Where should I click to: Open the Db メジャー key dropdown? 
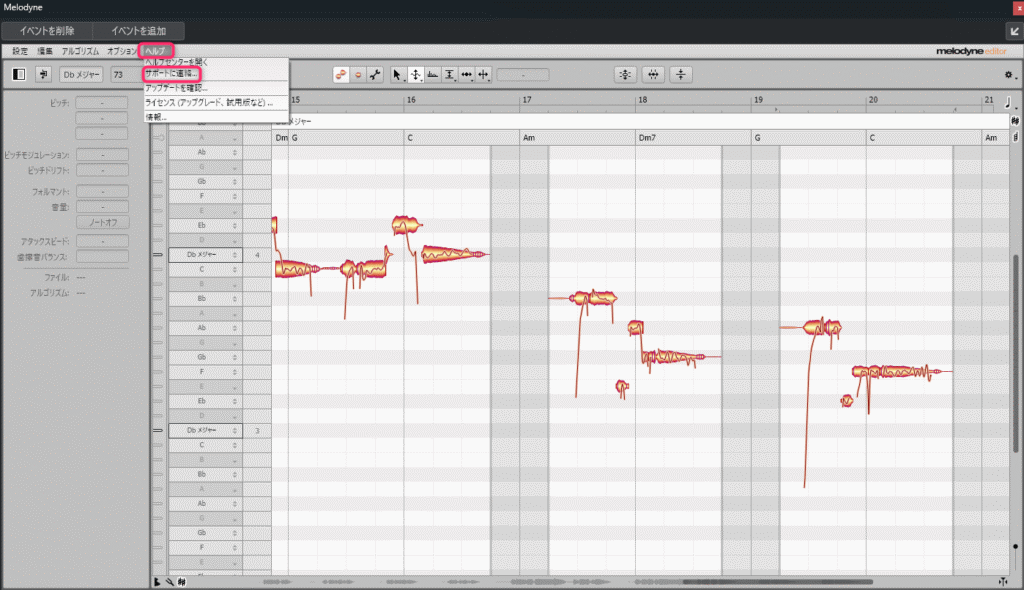[x=82, y=74]
